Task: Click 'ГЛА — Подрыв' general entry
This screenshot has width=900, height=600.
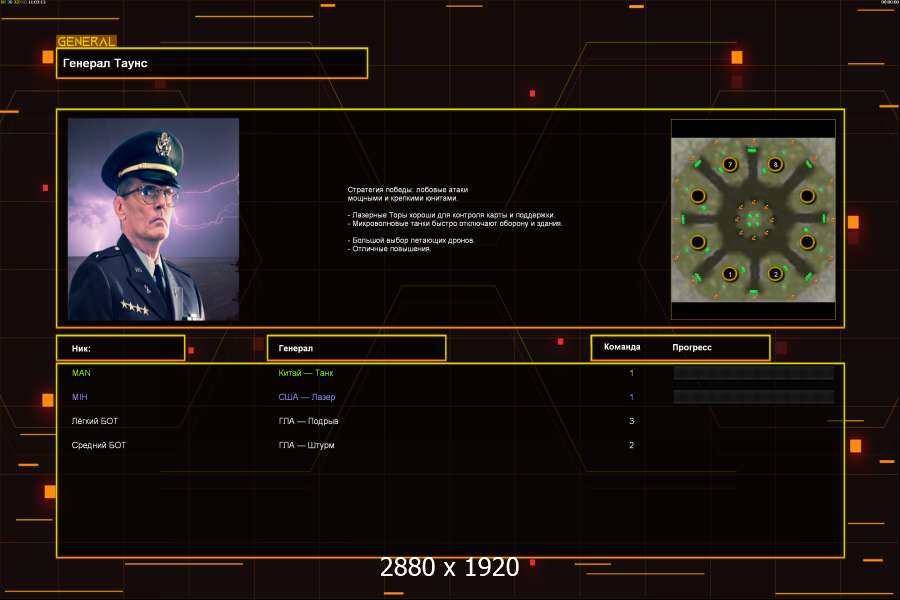Action: (x=308, y=421)
